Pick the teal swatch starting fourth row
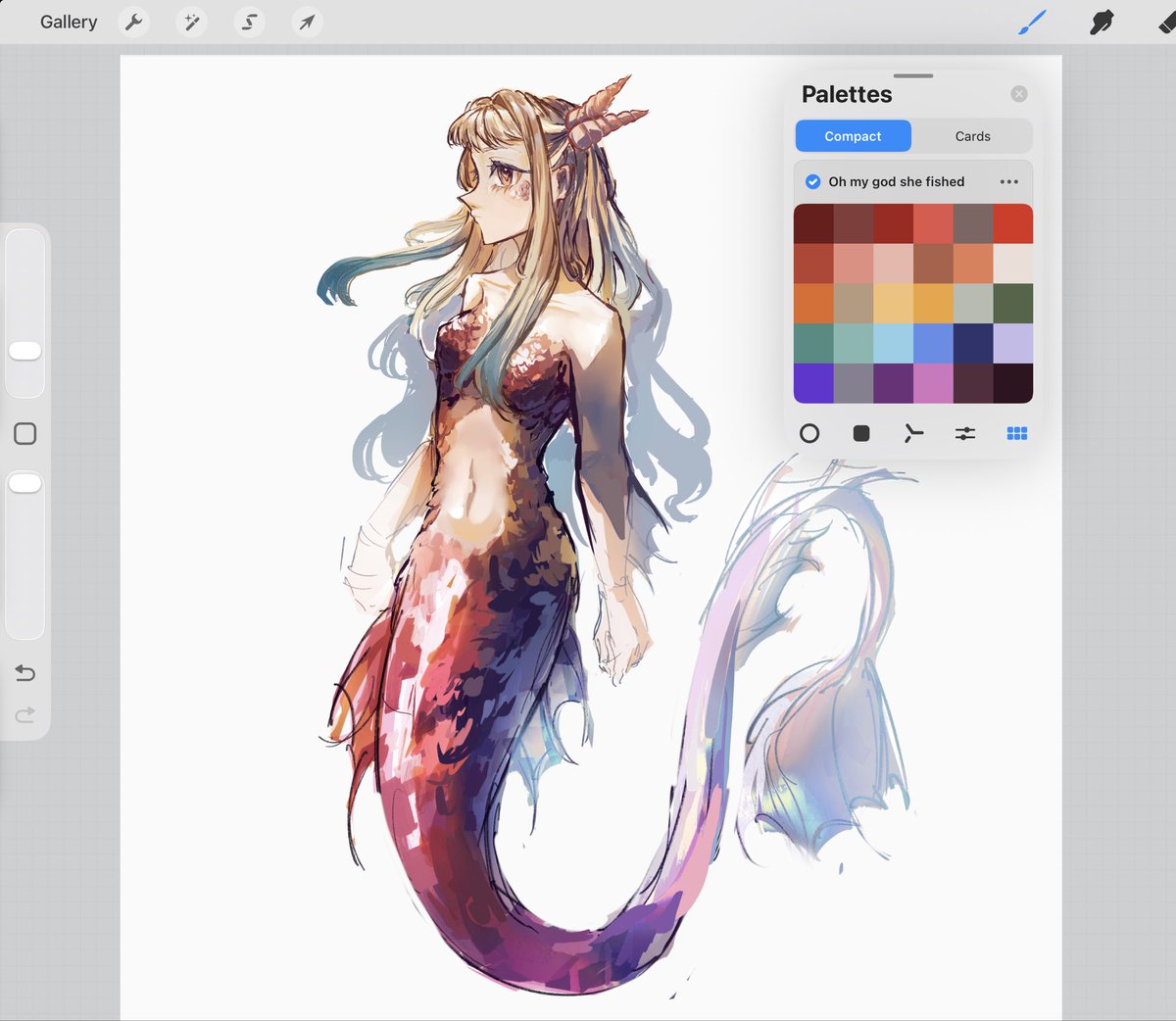Viewport: 1176px width, 1021px height. click(813, 344)
